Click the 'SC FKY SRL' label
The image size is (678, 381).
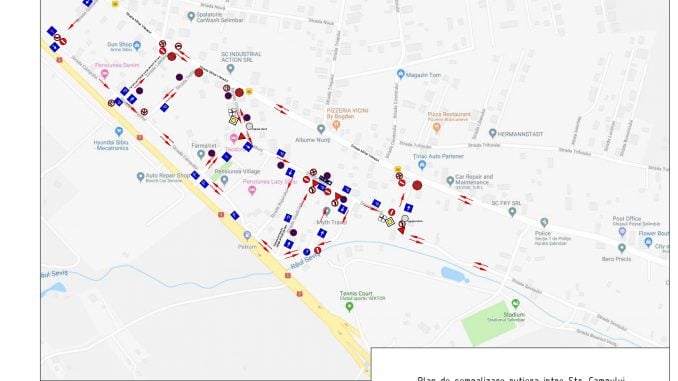pos(506,203)
